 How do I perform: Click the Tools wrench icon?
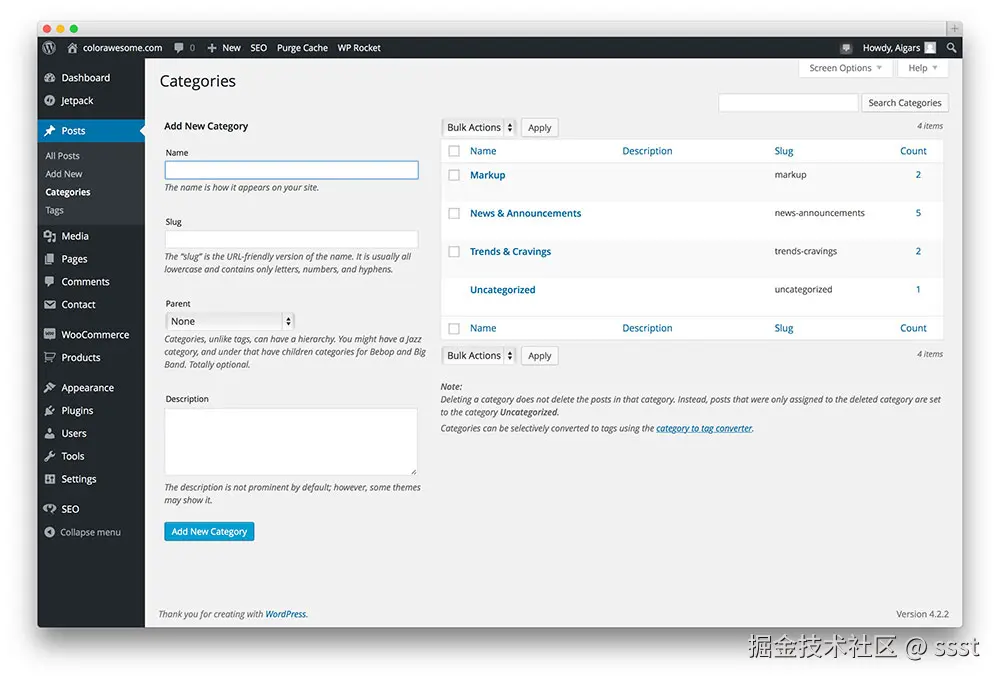point(50,456)
